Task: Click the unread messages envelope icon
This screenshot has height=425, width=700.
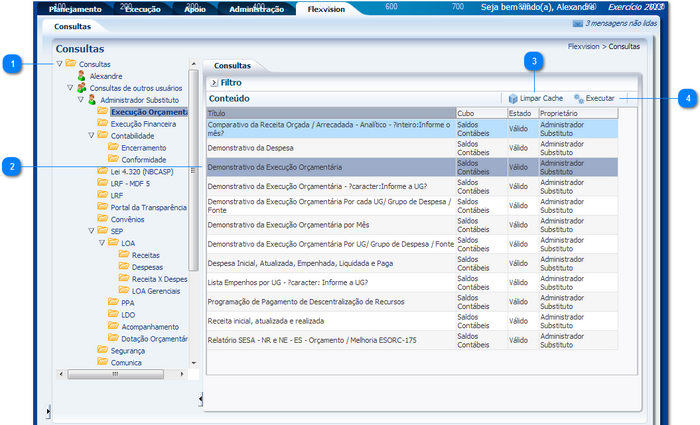Action: click(x=578, y=23)
